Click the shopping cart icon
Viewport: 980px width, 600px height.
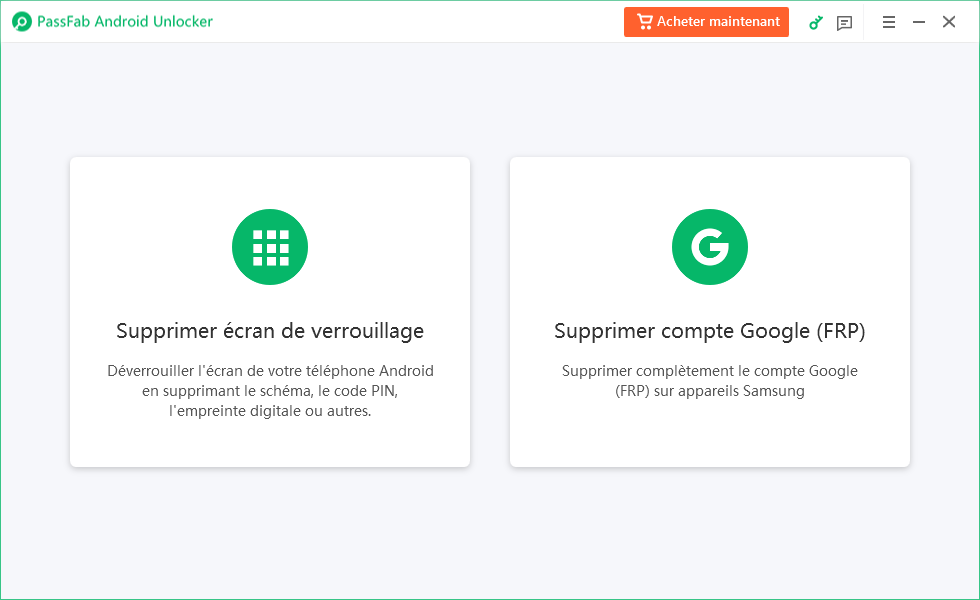(644, 22)
